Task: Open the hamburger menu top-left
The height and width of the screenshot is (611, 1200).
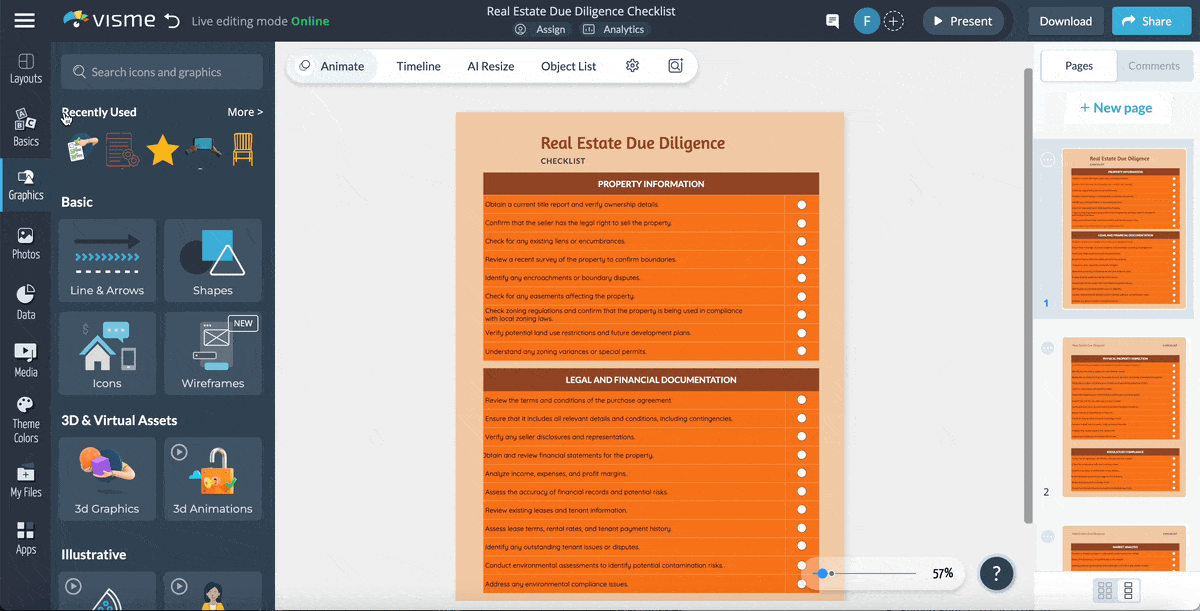Action: 25,20
